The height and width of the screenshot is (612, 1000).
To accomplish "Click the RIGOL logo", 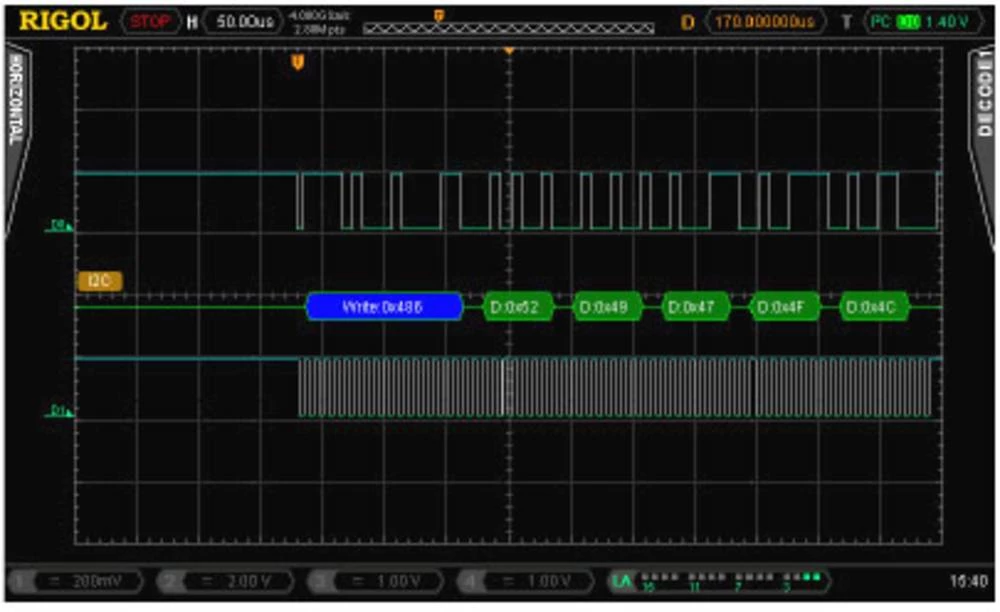I will tap(63, 21).
